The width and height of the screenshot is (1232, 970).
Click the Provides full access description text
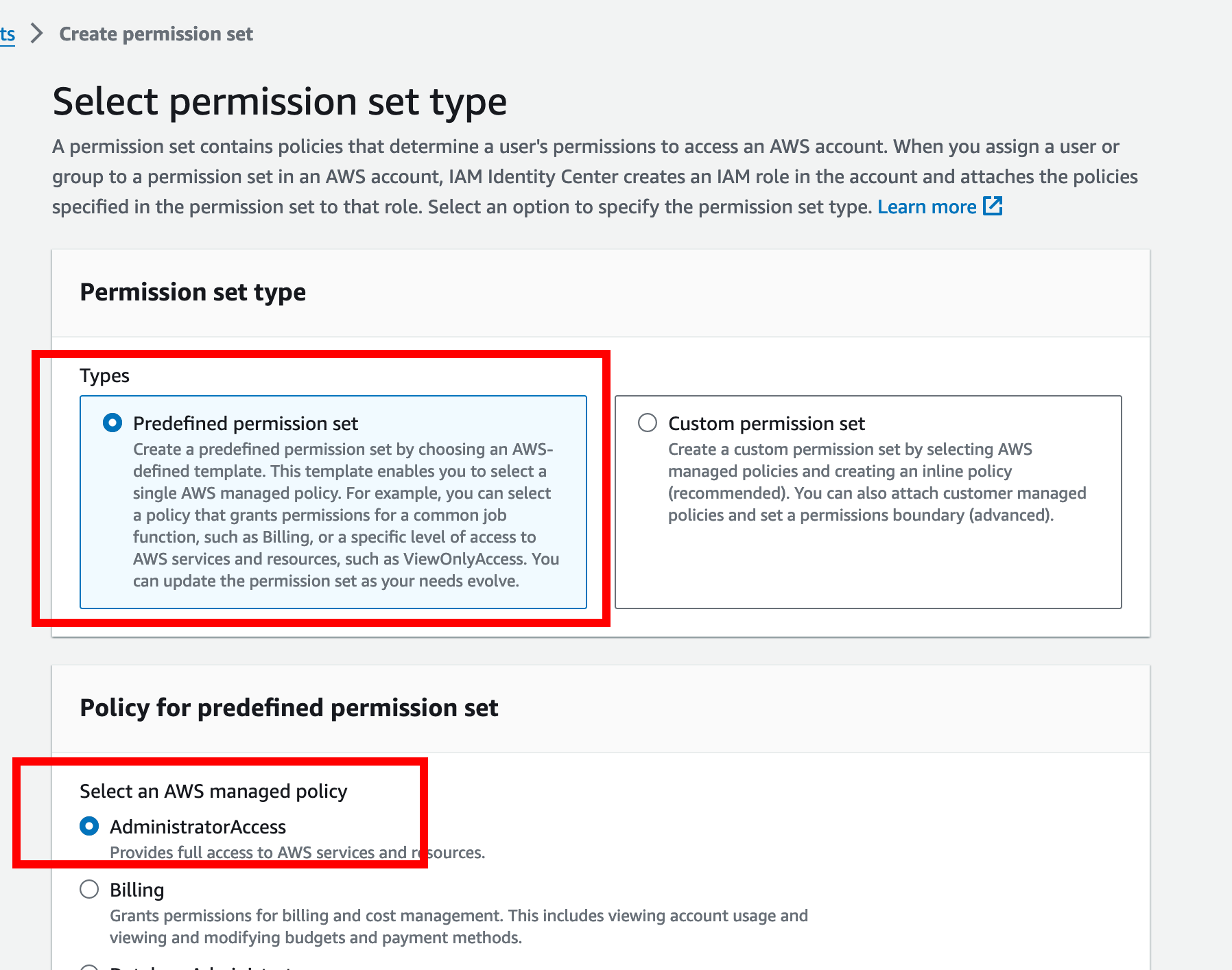(x=297, y=853)
